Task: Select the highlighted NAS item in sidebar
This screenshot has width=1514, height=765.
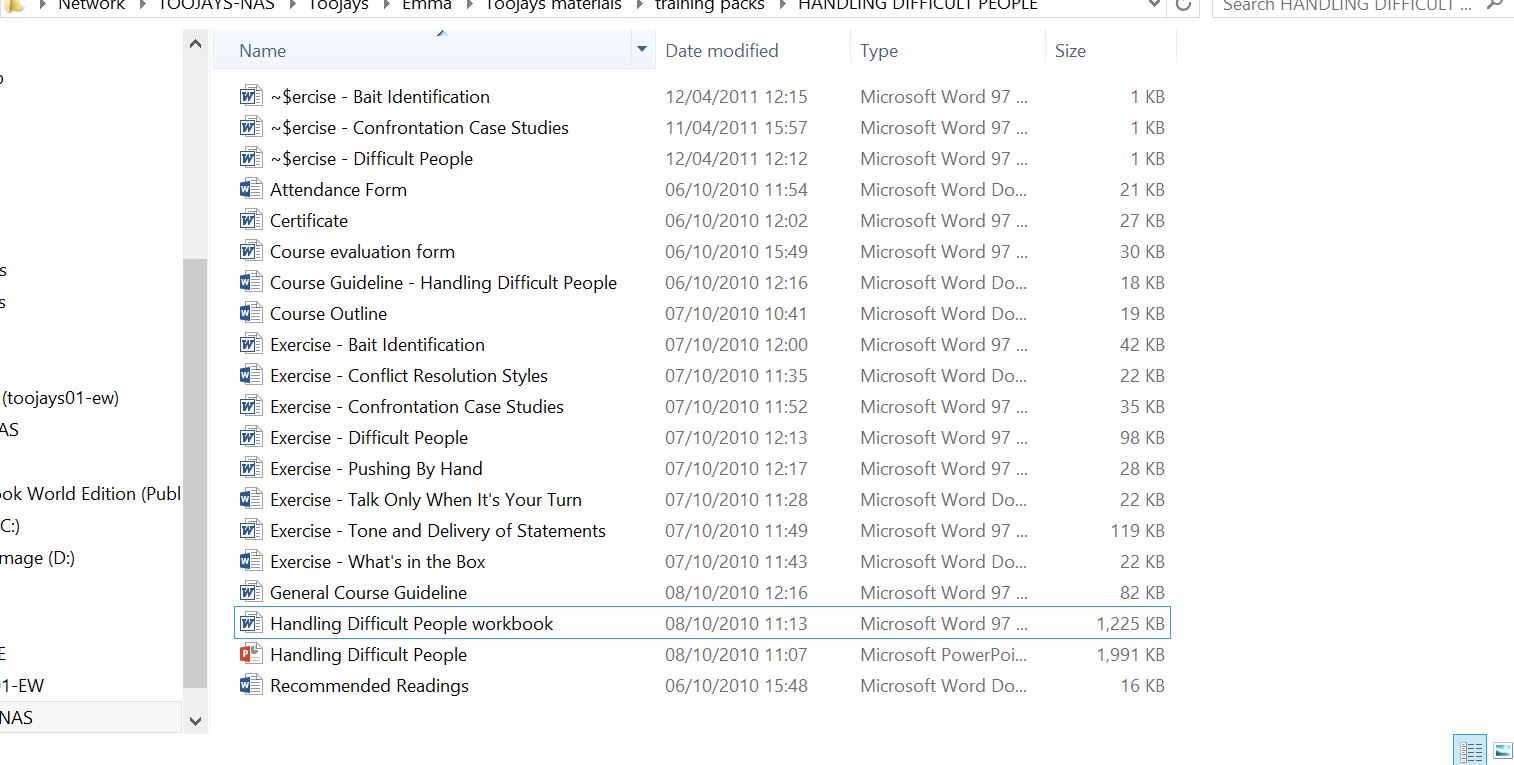Action: (x=90, y=718)
